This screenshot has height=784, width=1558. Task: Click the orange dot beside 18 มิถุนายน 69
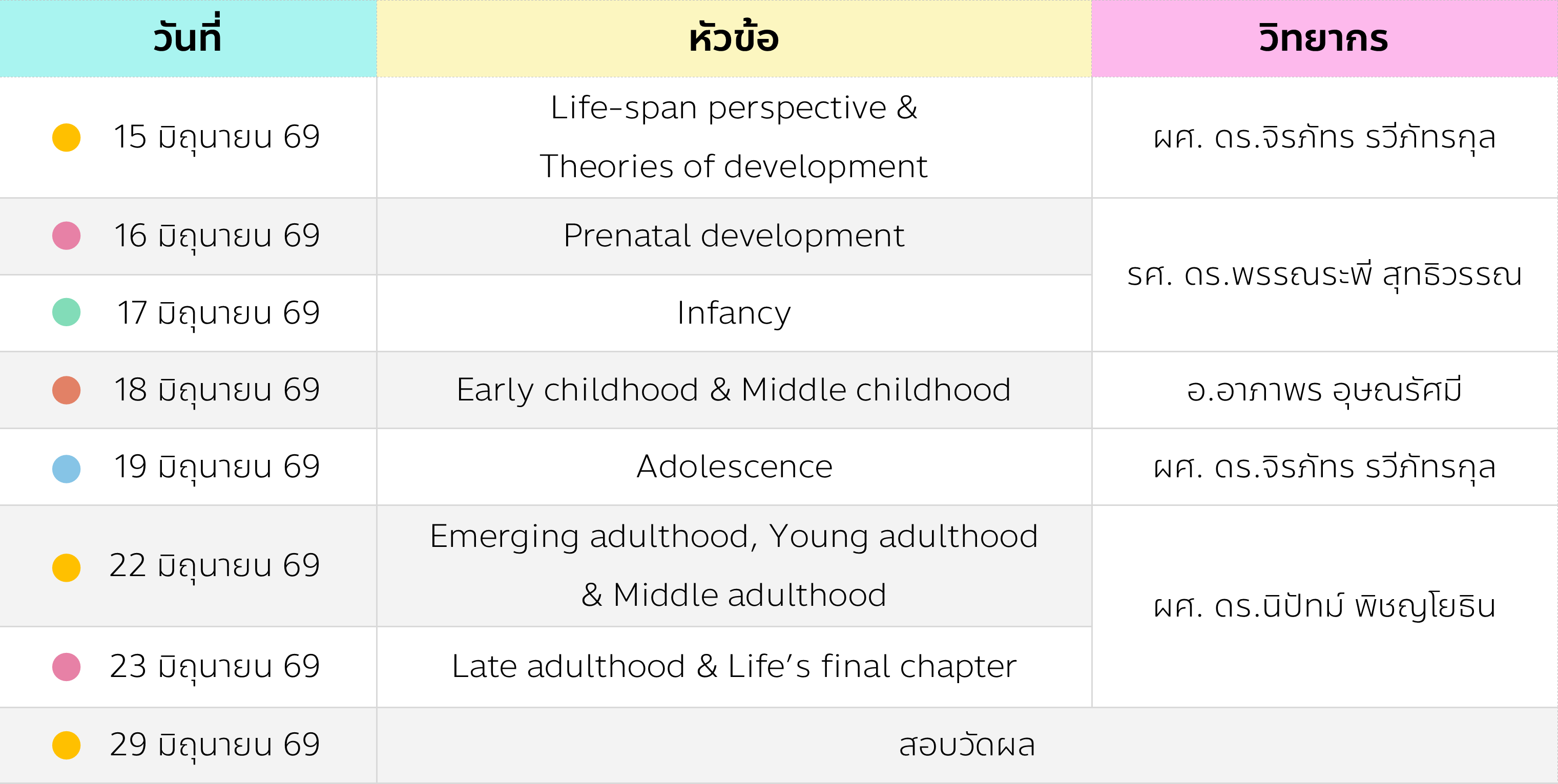(x=67, y=390)
